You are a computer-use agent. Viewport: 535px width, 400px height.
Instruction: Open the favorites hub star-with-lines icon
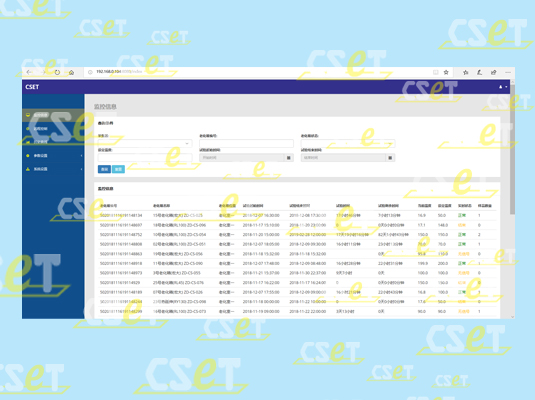coord(466,72)
